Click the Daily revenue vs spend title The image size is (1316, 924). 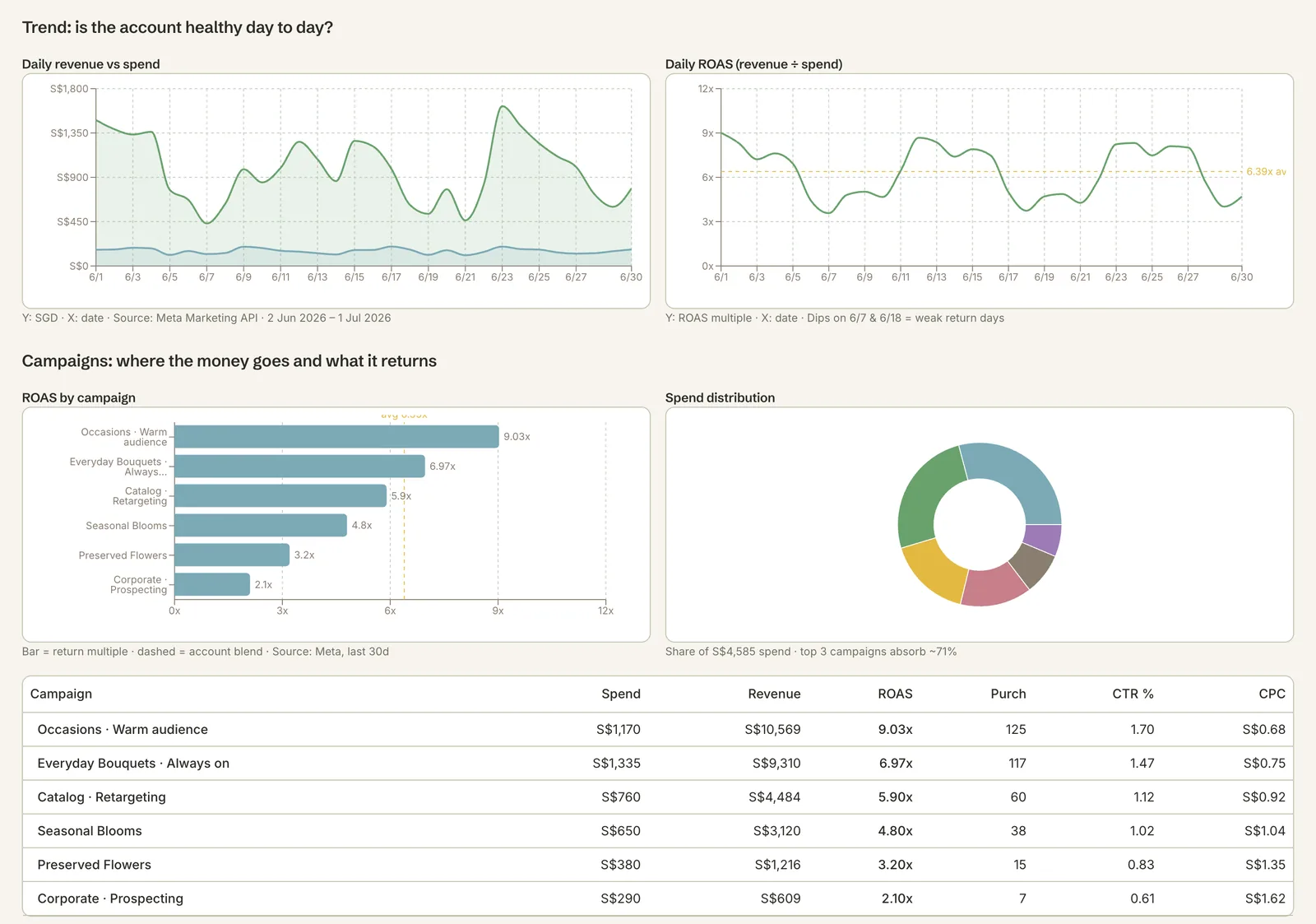[x=90, y=64]
